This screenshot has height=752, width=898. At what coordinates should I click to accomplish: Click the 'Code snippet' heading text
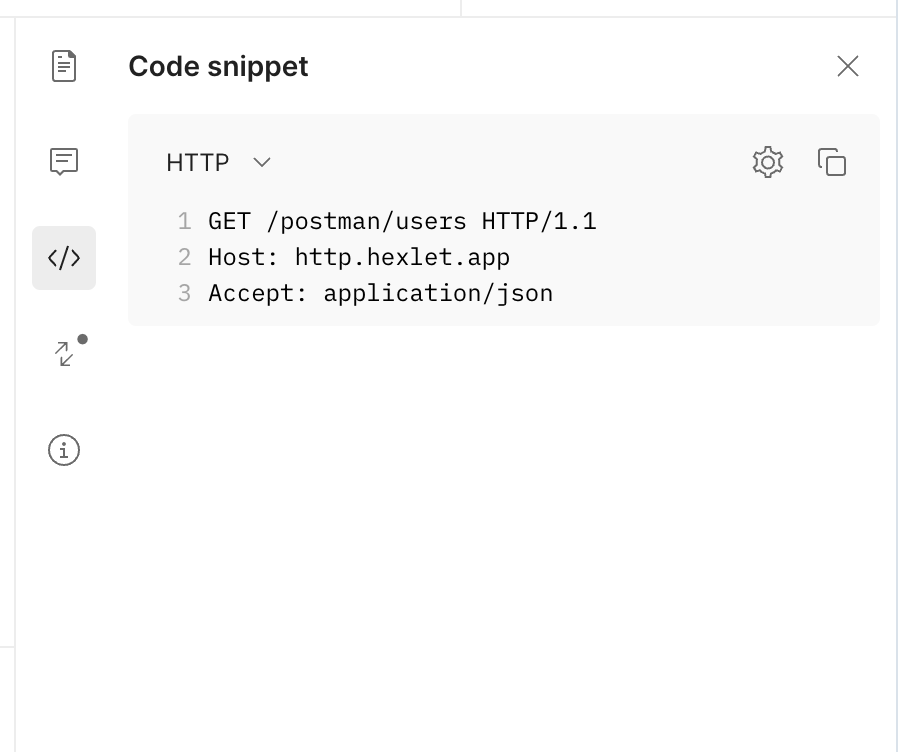click(218, 66)
